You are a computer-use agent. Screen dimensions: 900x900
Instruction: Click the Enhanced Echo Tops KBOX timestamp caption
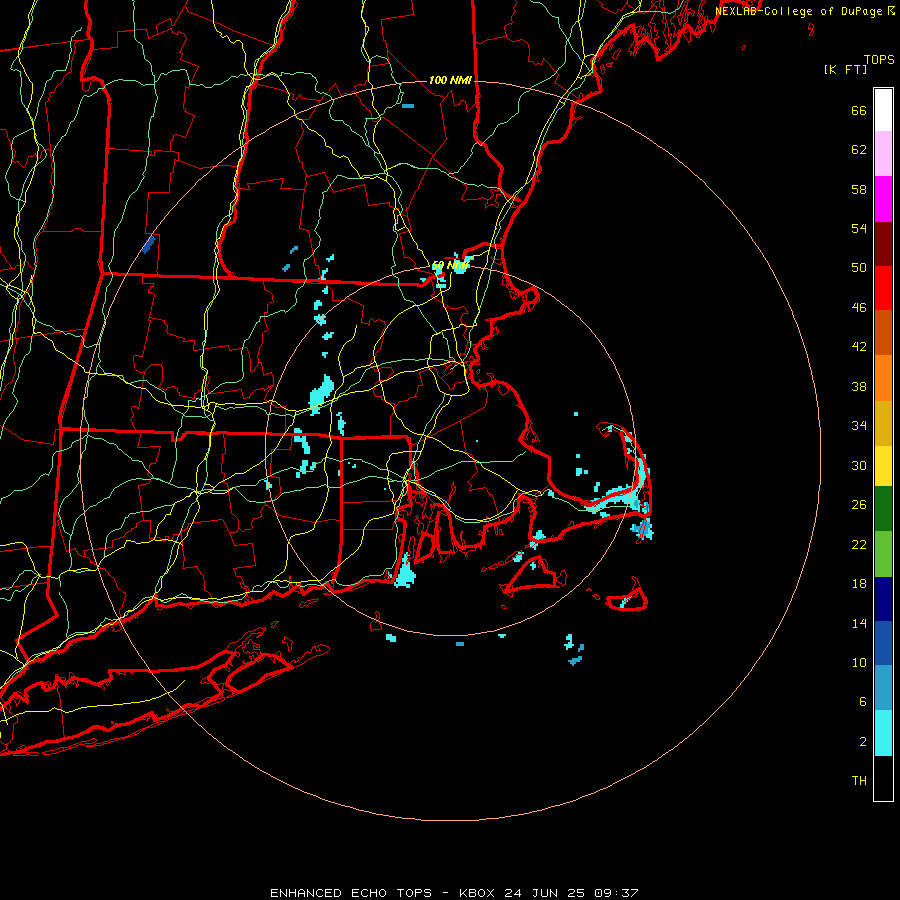(x=453, y=893)
